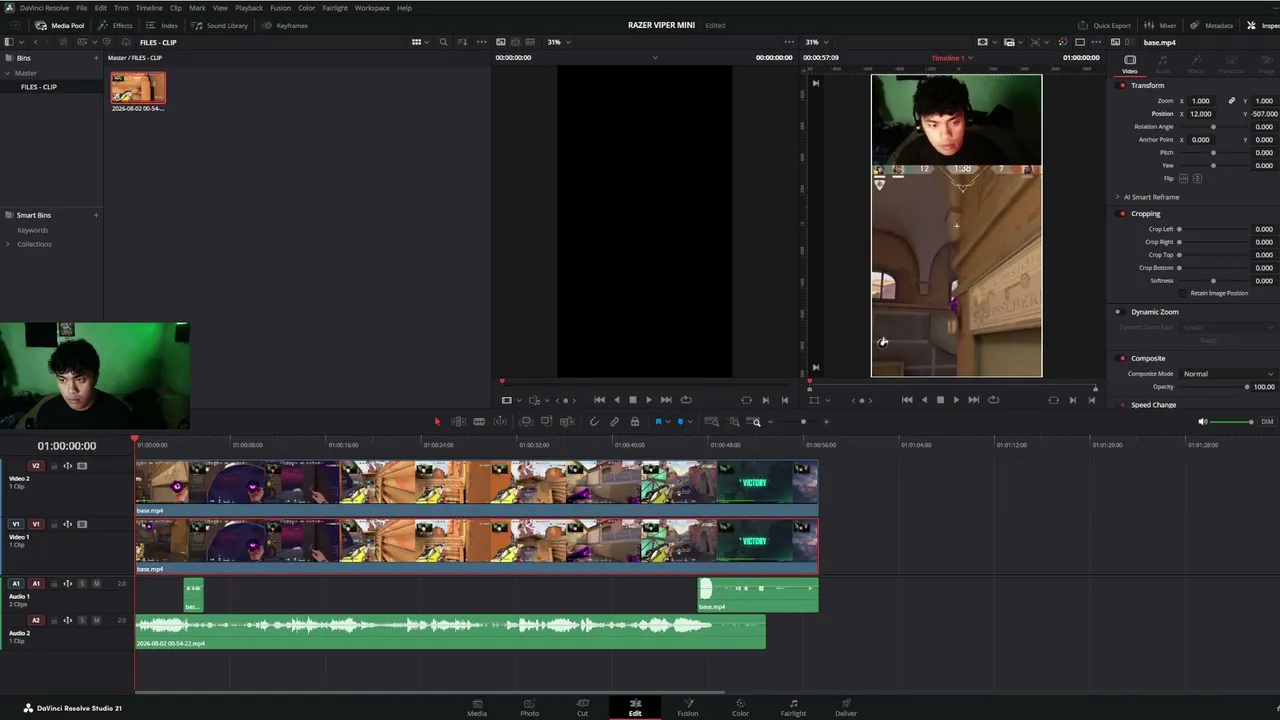Toggle Linked Selection chain icon
This screenshot has height=720, width=1280.
pyautogui.click(x=614, y=422)
